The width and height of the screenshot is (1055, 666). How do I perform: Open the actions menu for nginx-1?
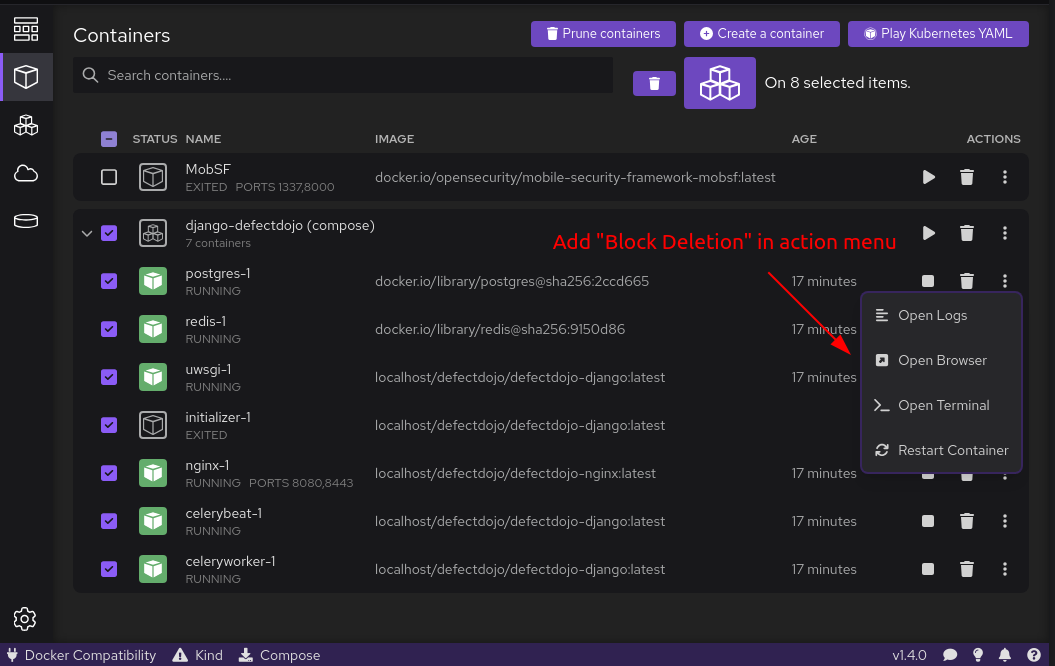pos(1005,473)
